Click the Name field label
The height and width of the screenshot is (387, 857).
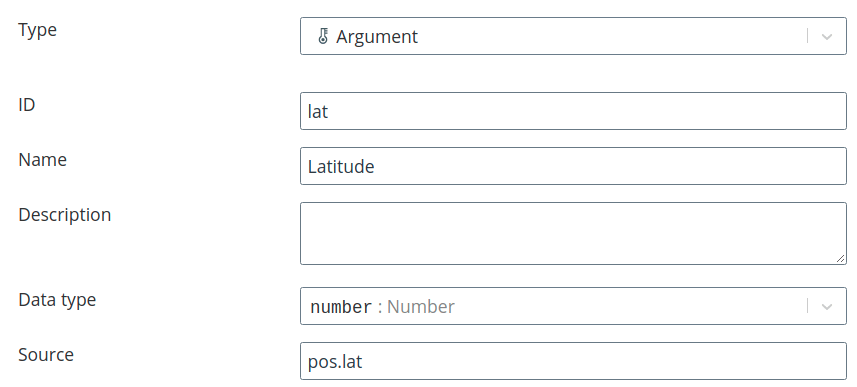tap(43, 160)
